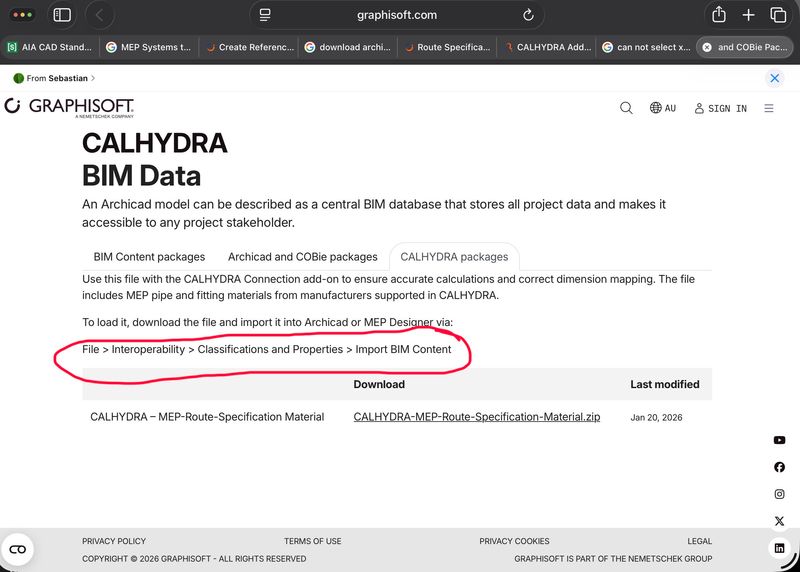
Task: Select the BIM Content packages tab
Action: pyautogui.click(x=149, y=257)
